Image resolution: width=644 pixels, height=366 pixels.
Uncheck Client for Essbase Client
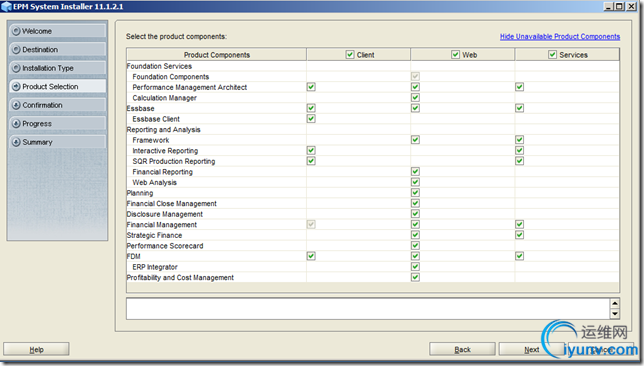click(x=311, y=119)
